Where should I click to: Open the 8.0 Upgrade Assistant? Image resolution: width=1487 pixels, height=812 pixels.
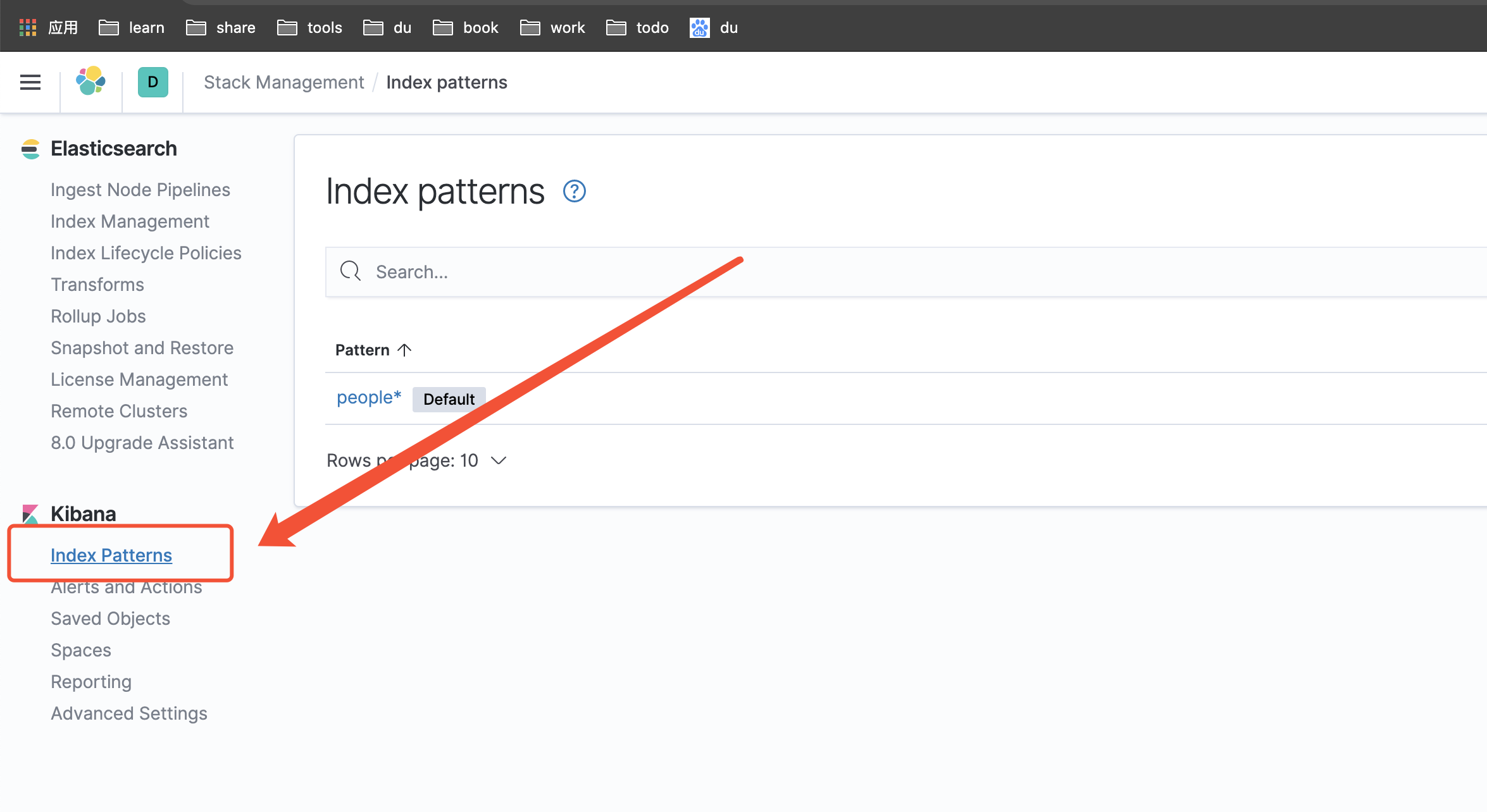(142, 443)
